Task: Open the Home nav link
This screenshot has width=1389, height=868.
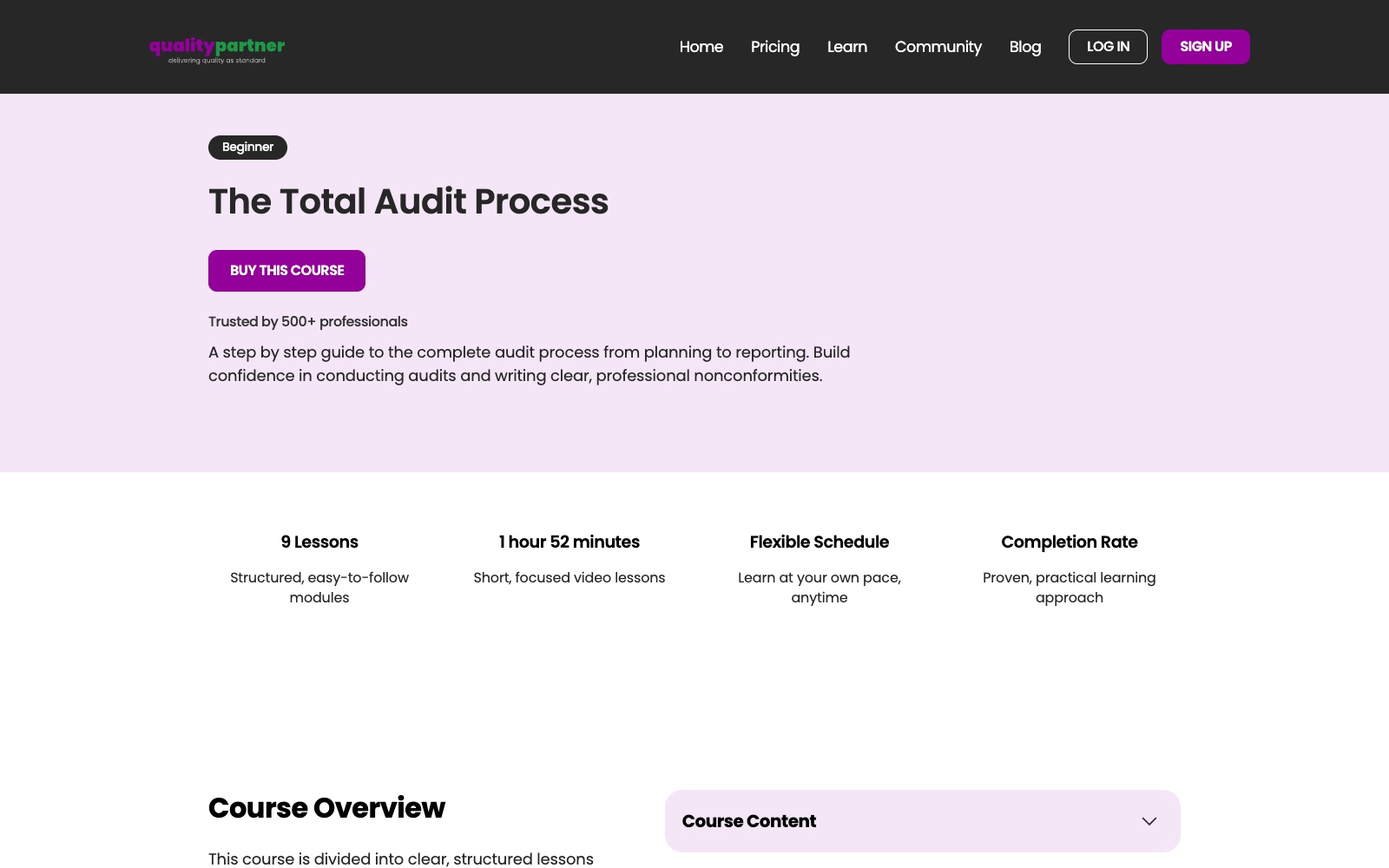Action: pos(701,47)
